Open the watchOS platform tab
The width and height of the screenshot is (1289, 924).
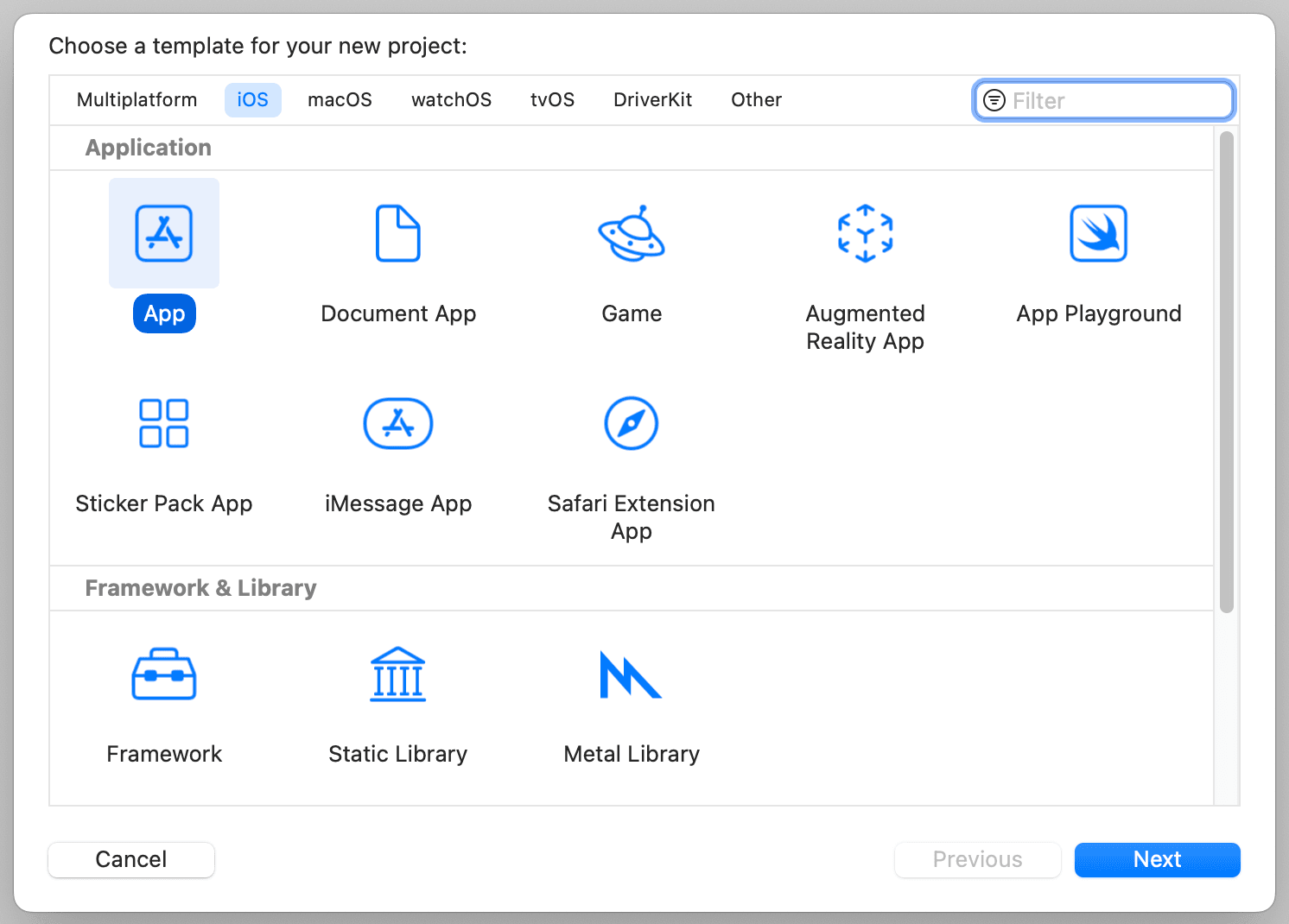451,100
